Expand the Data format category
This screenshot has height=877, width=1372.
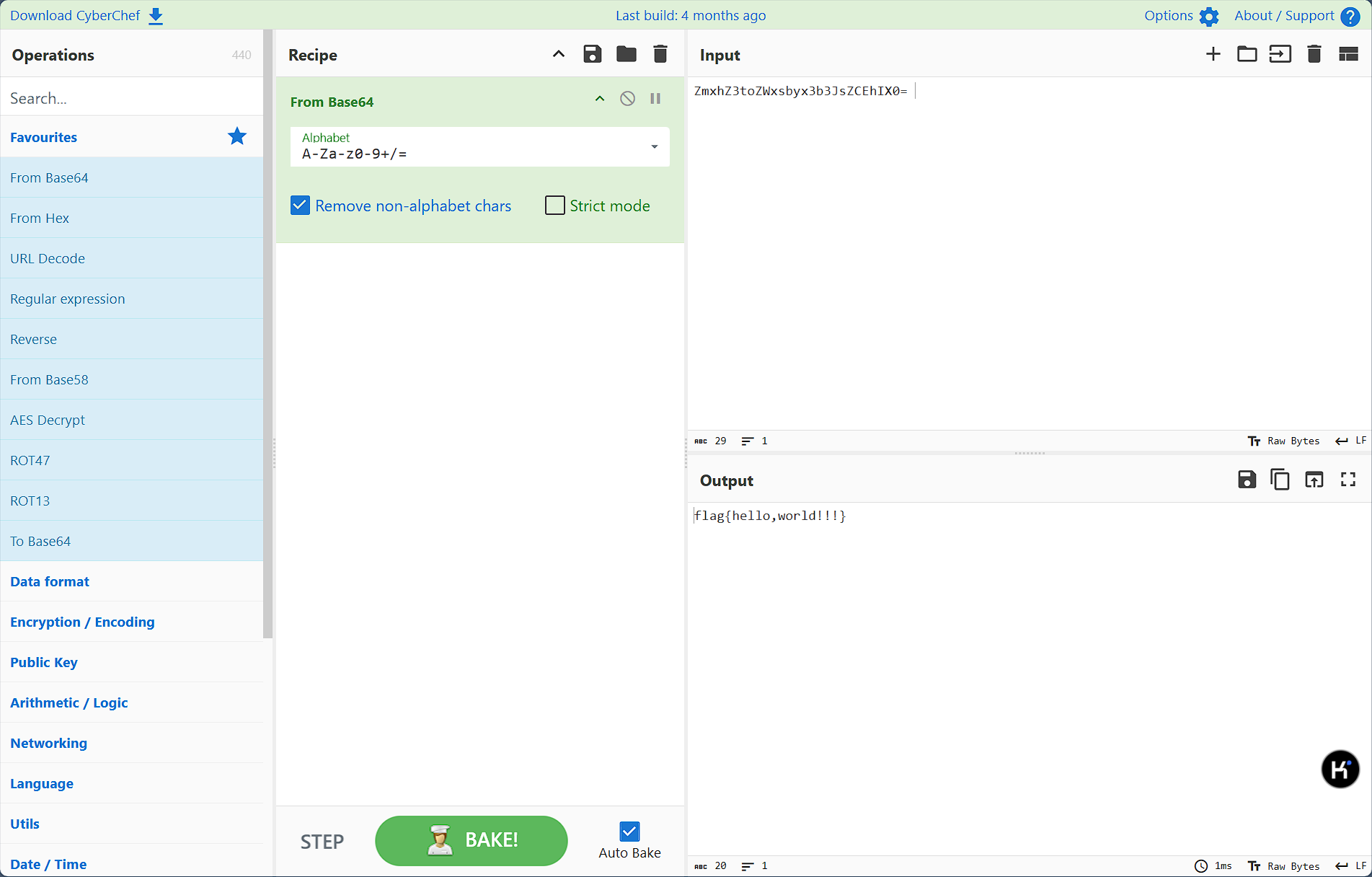click(x=132, y=581)
